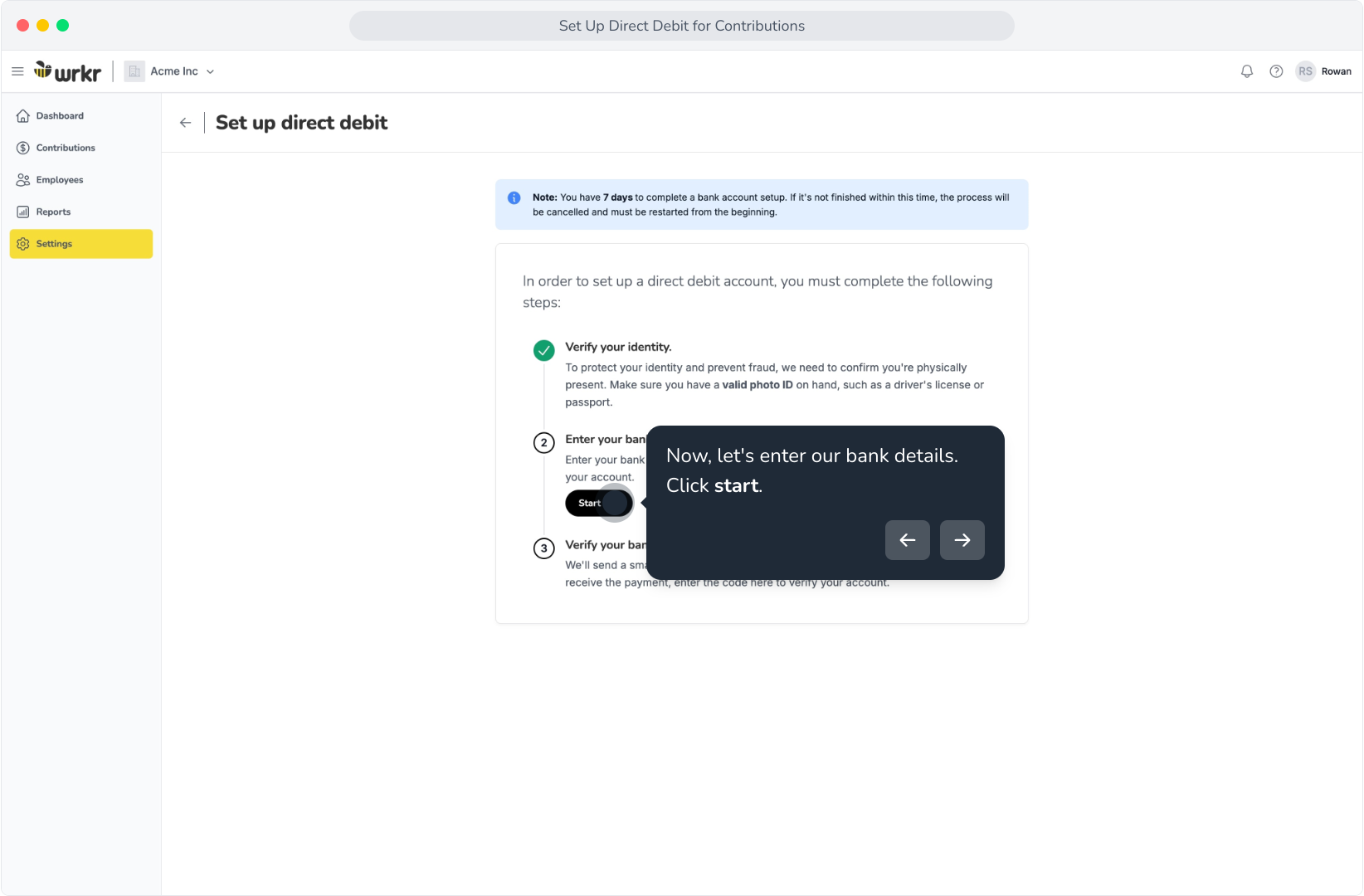Click the wrkr bee logo

[x=67, y=71]
